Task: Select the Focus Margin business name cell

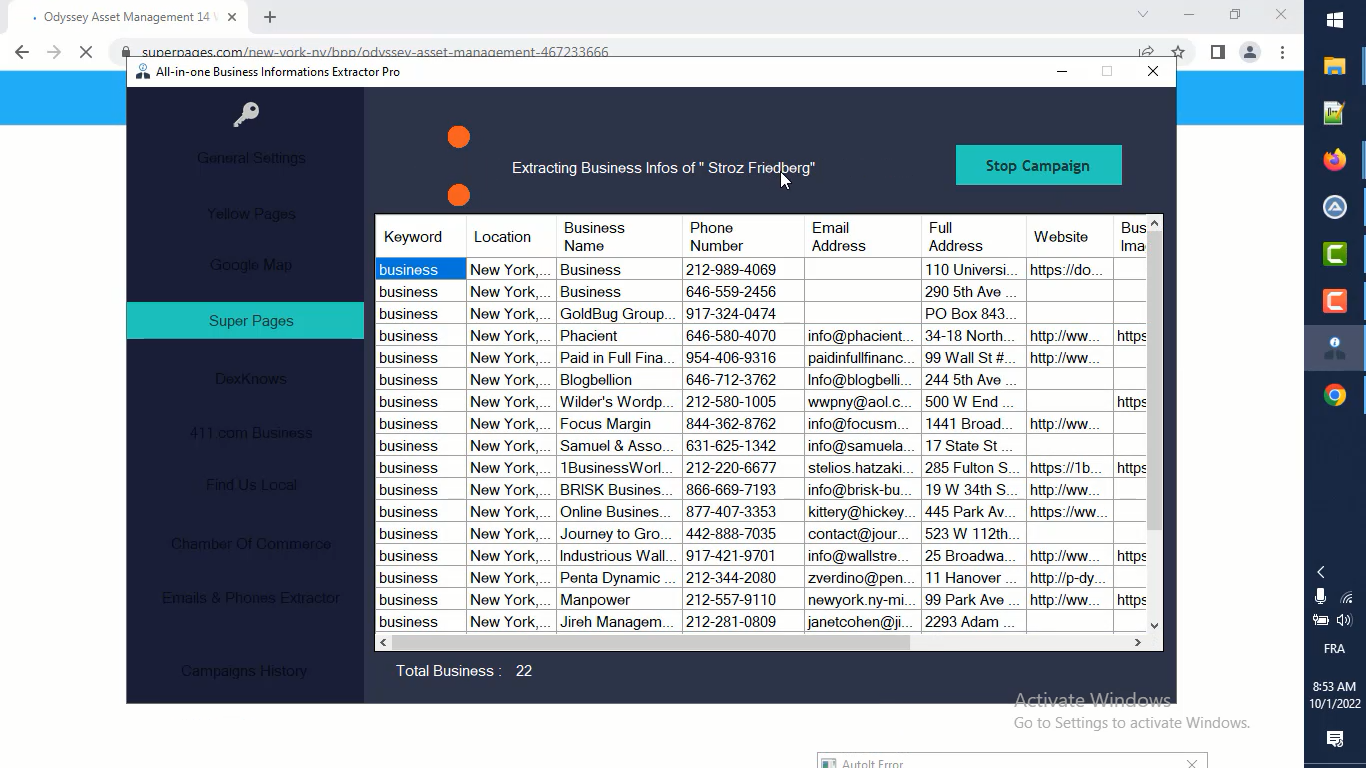Action: coord(619,424)
